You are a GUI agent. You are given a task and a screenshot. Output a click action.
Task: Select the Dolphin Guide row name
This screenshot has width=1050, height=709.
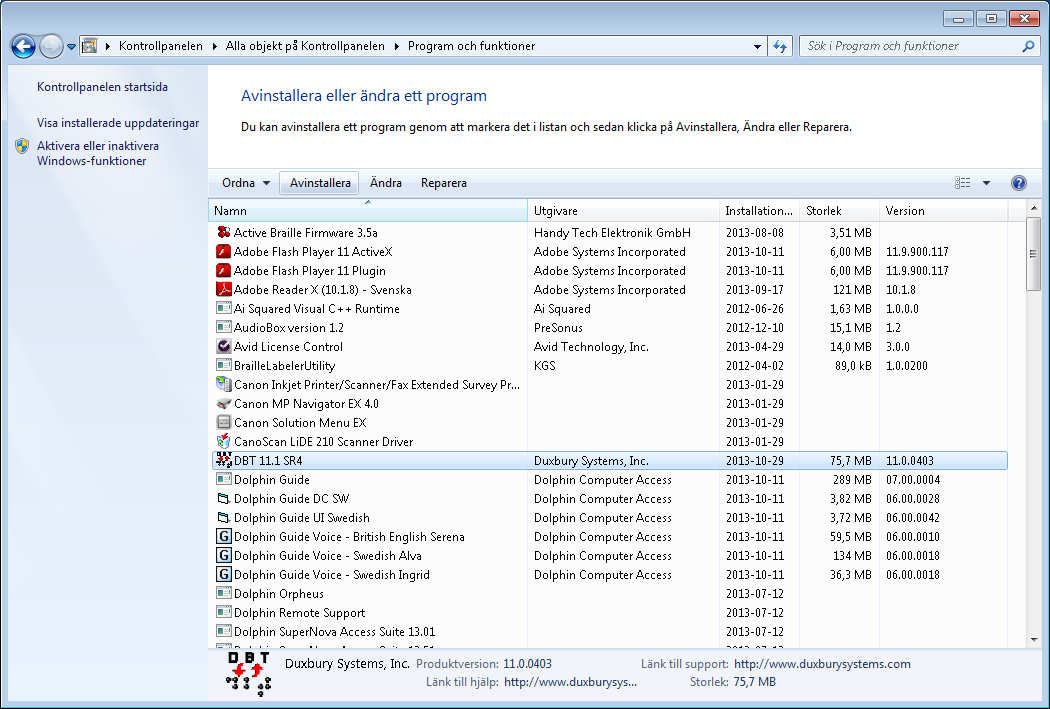271,480
